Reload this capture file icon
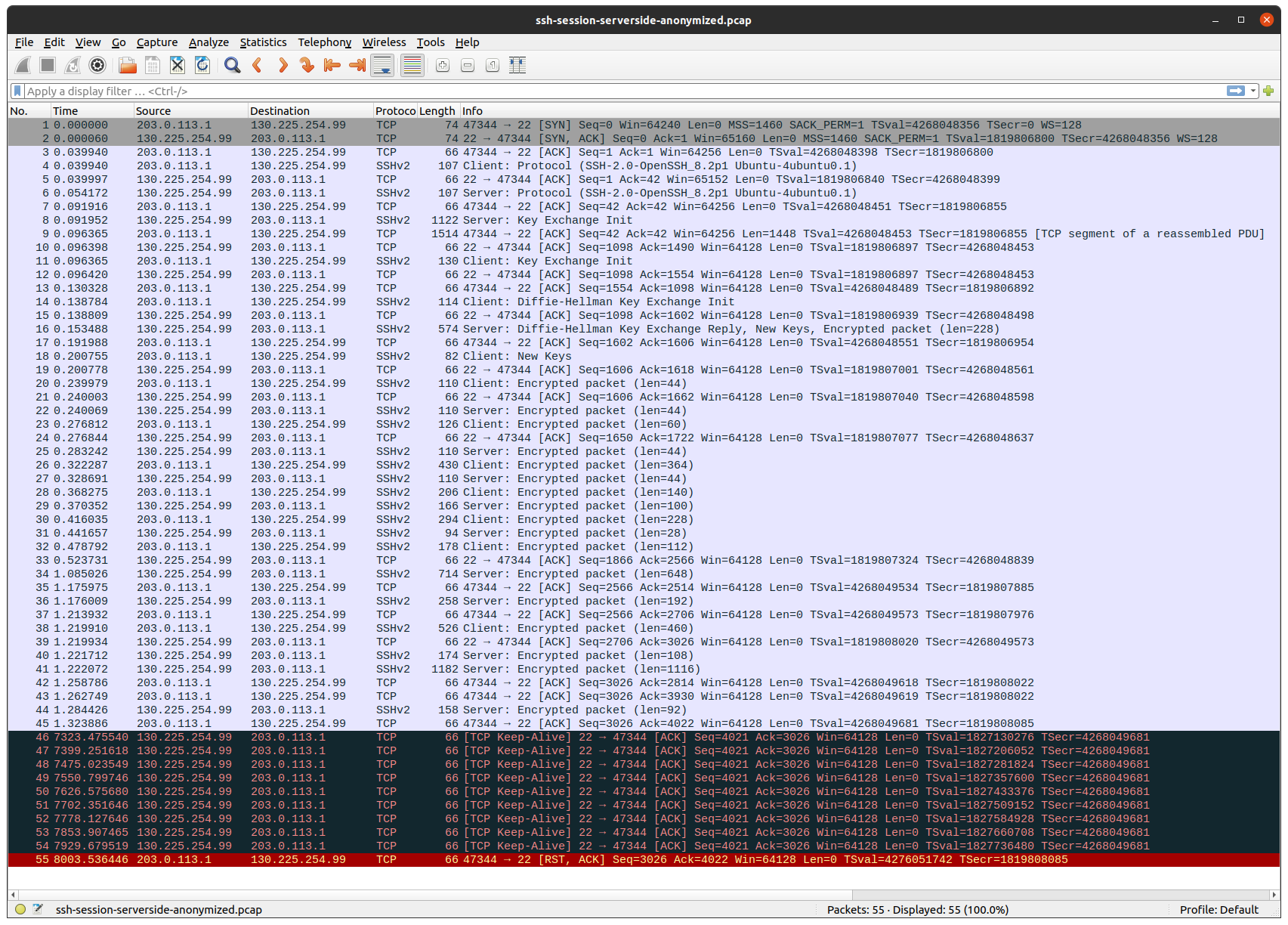This screenshot has height=925, width=1288. tap(202, 66)
